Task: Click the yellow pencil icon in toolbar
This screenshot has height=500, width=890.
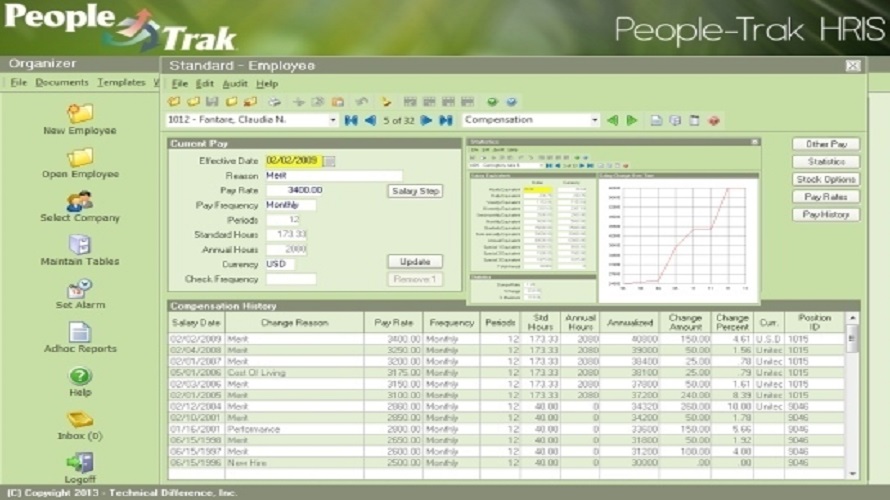Action: pos(386,102)
